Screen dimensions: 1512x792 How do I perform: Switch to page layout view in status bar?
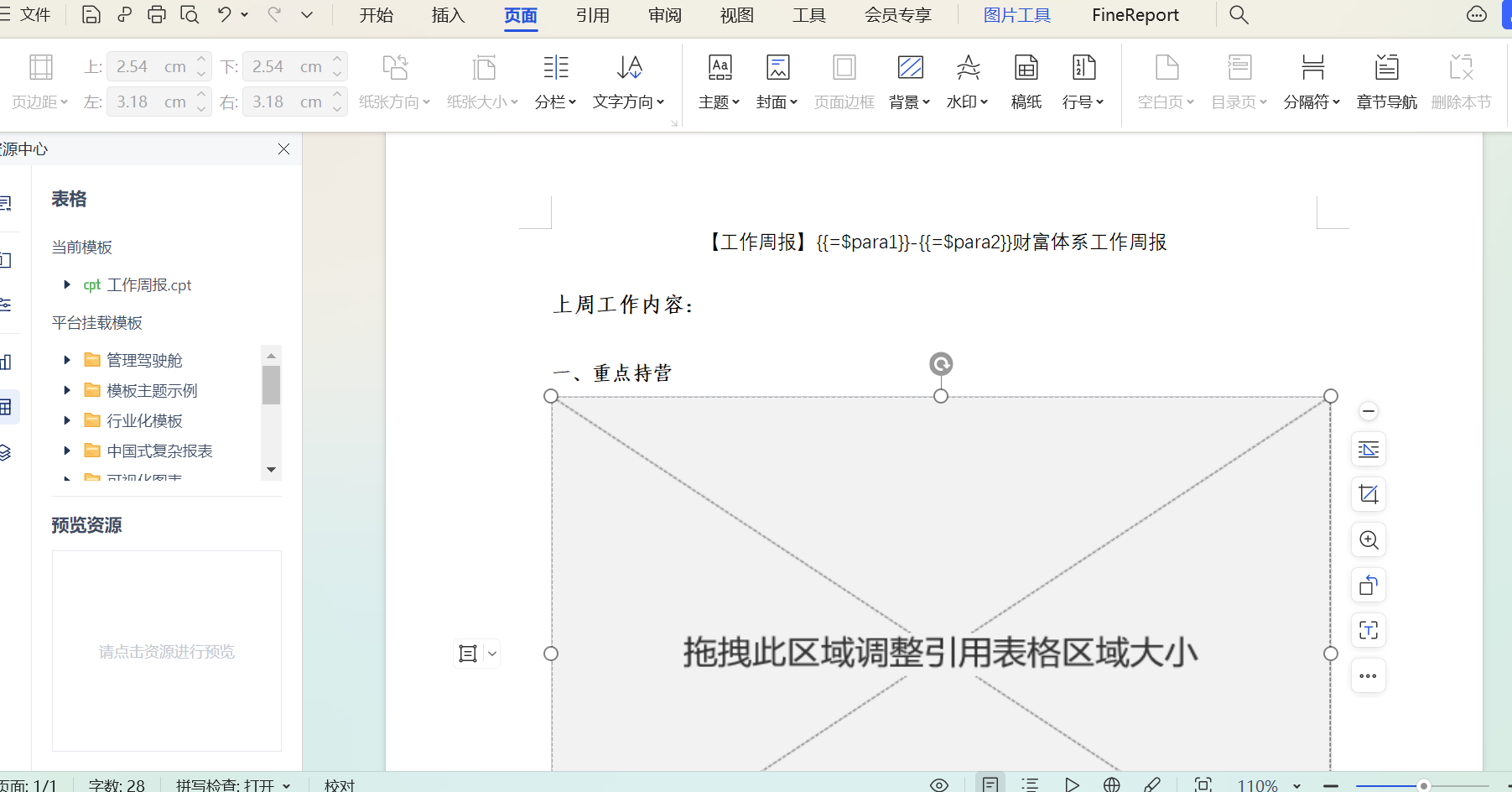[x=990, y=784]
